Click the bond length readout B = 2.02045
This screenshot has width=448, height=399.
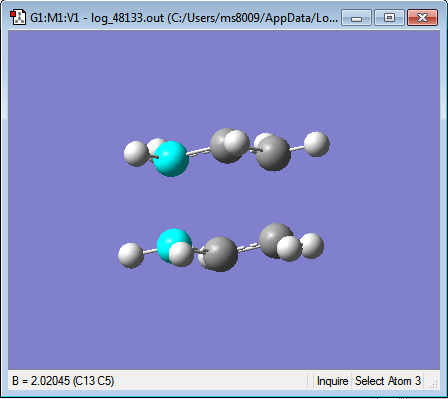tap(63, 380)
